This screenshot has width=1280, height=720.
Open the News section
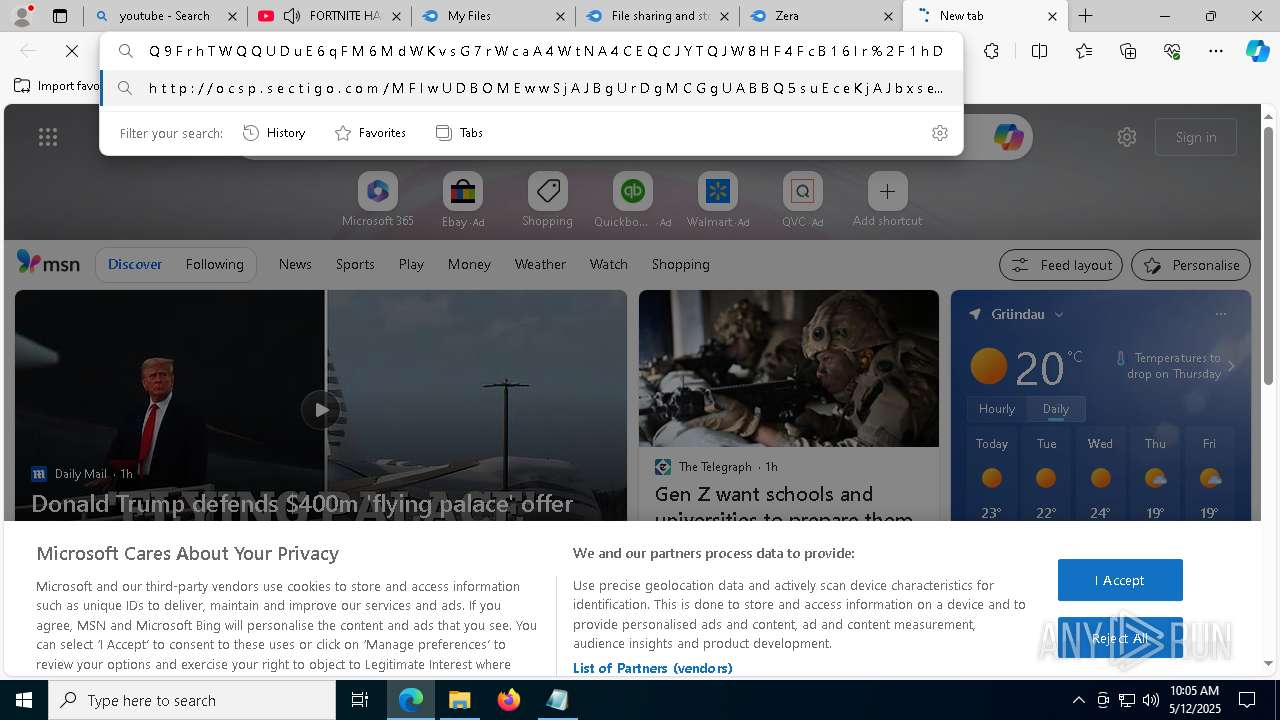click(295, 264)
